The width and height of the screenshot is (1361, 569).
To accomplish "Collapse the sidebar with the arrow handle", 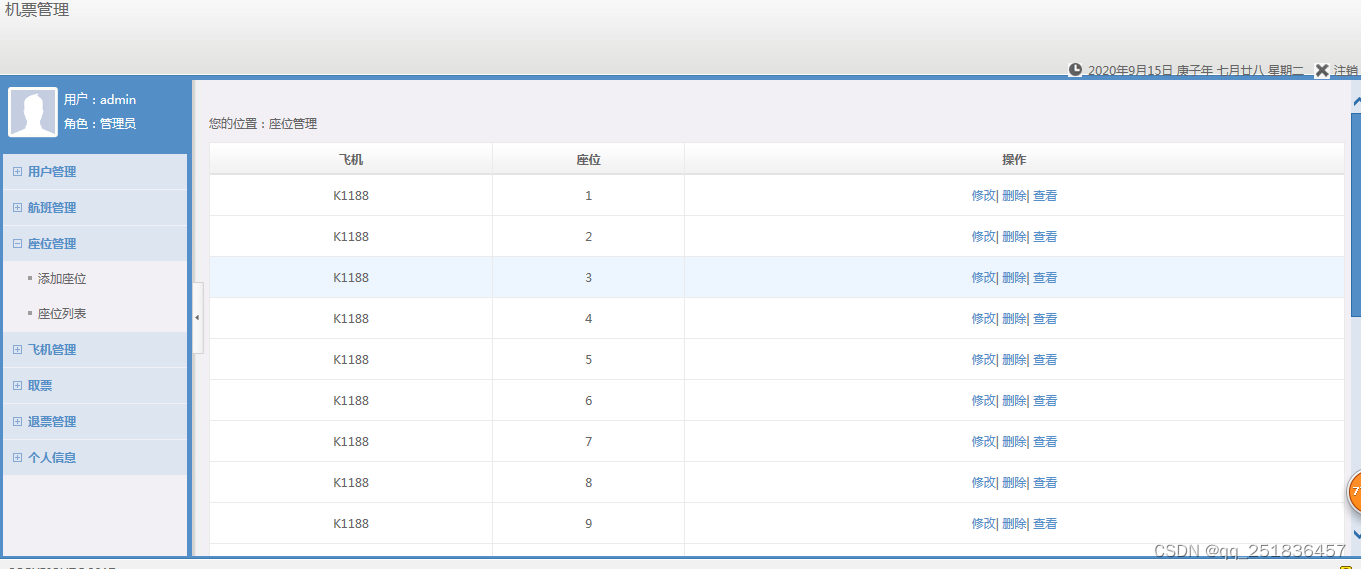I will pyautogui.click(x=197, y=317).
